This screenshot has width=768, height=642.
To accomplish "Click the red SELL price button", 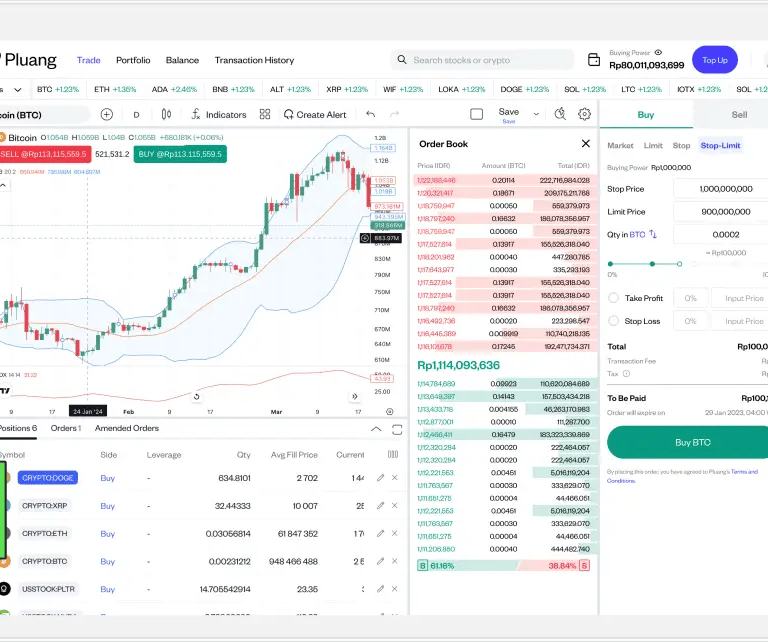I will tap(45, 154).
